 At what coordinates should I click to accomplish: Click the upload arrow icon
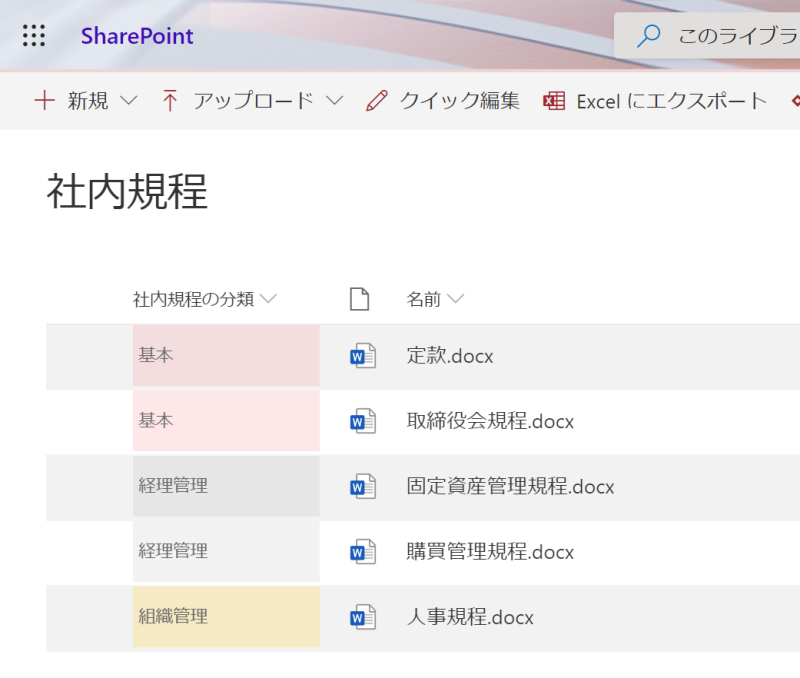tap(171, 100)
